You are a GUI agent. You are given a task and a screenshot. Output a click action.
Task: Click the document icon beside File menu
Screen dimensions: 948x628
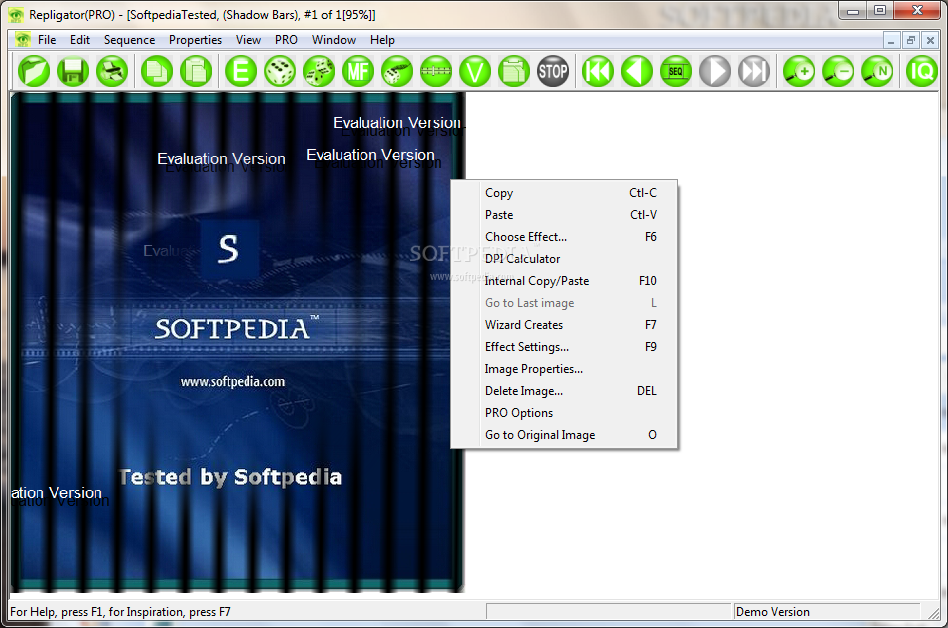pos(23,40)
